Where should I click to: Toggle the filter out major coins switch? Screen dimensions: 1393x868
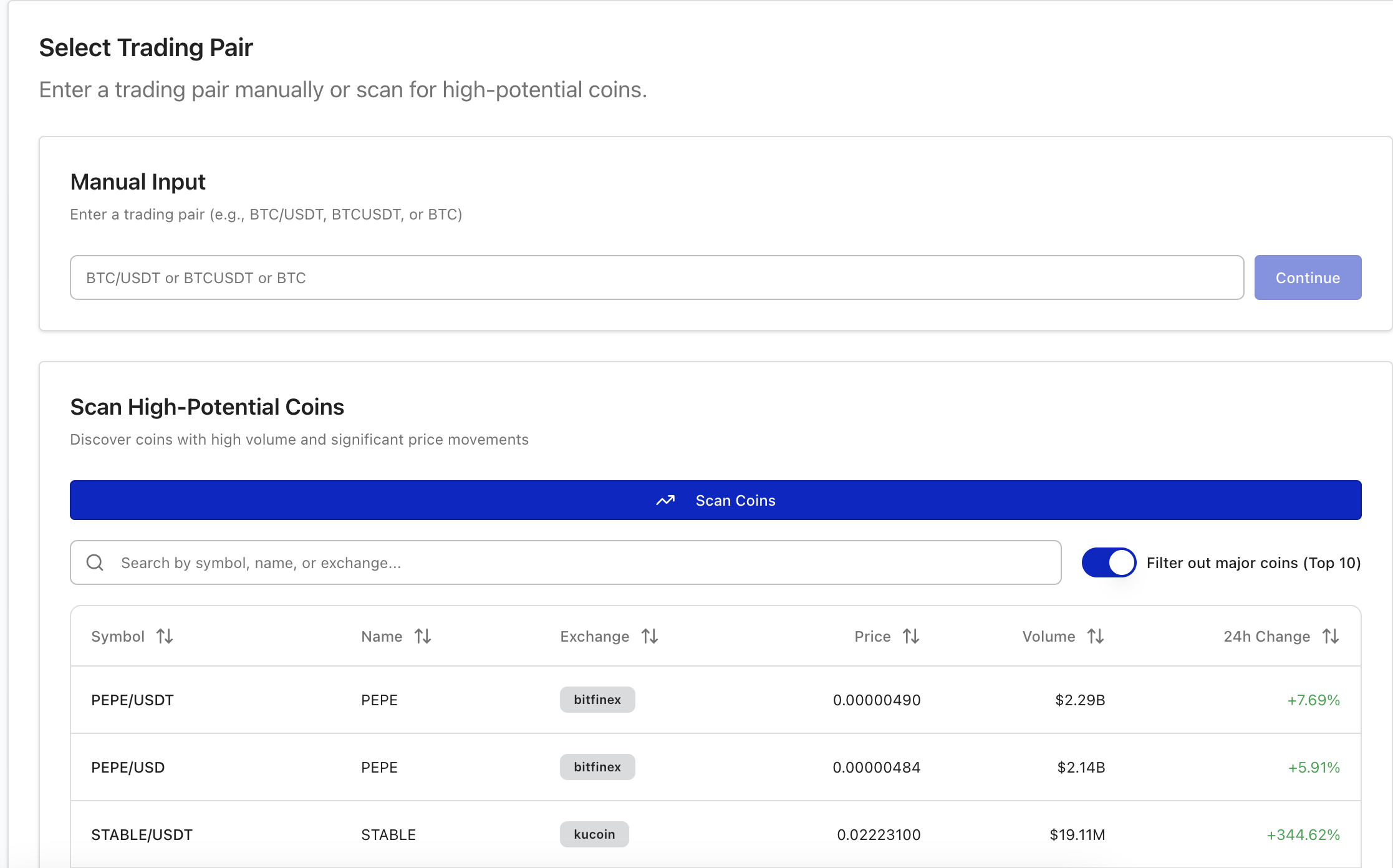click(x=1109, y=562)
